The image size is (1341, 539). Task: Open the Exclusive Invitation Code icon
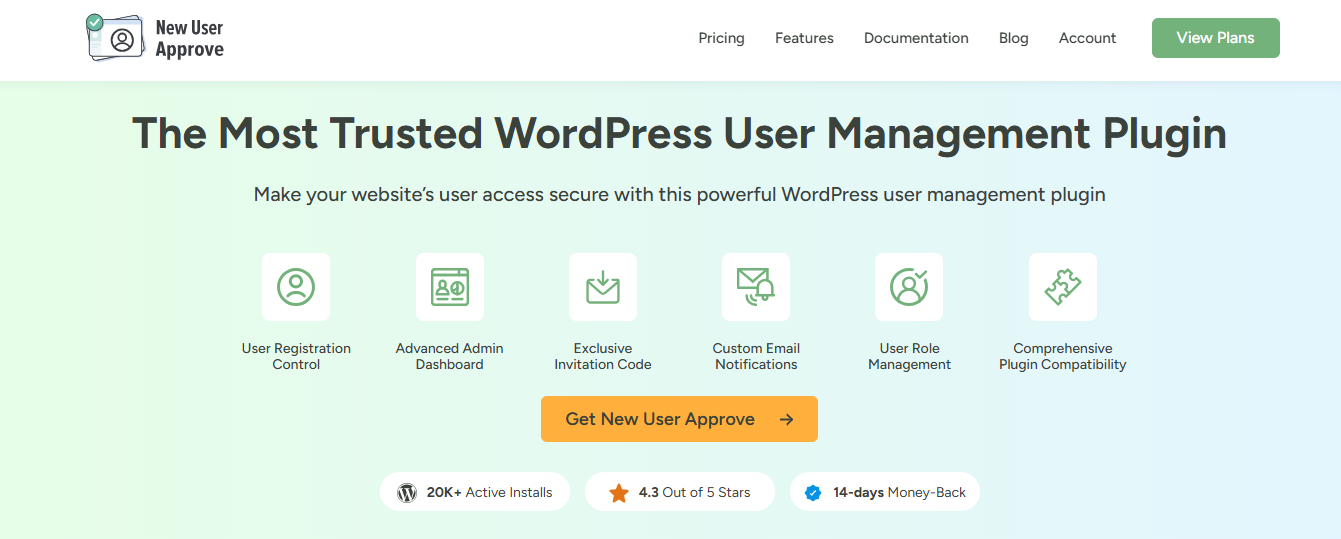[x=603, y=287]
